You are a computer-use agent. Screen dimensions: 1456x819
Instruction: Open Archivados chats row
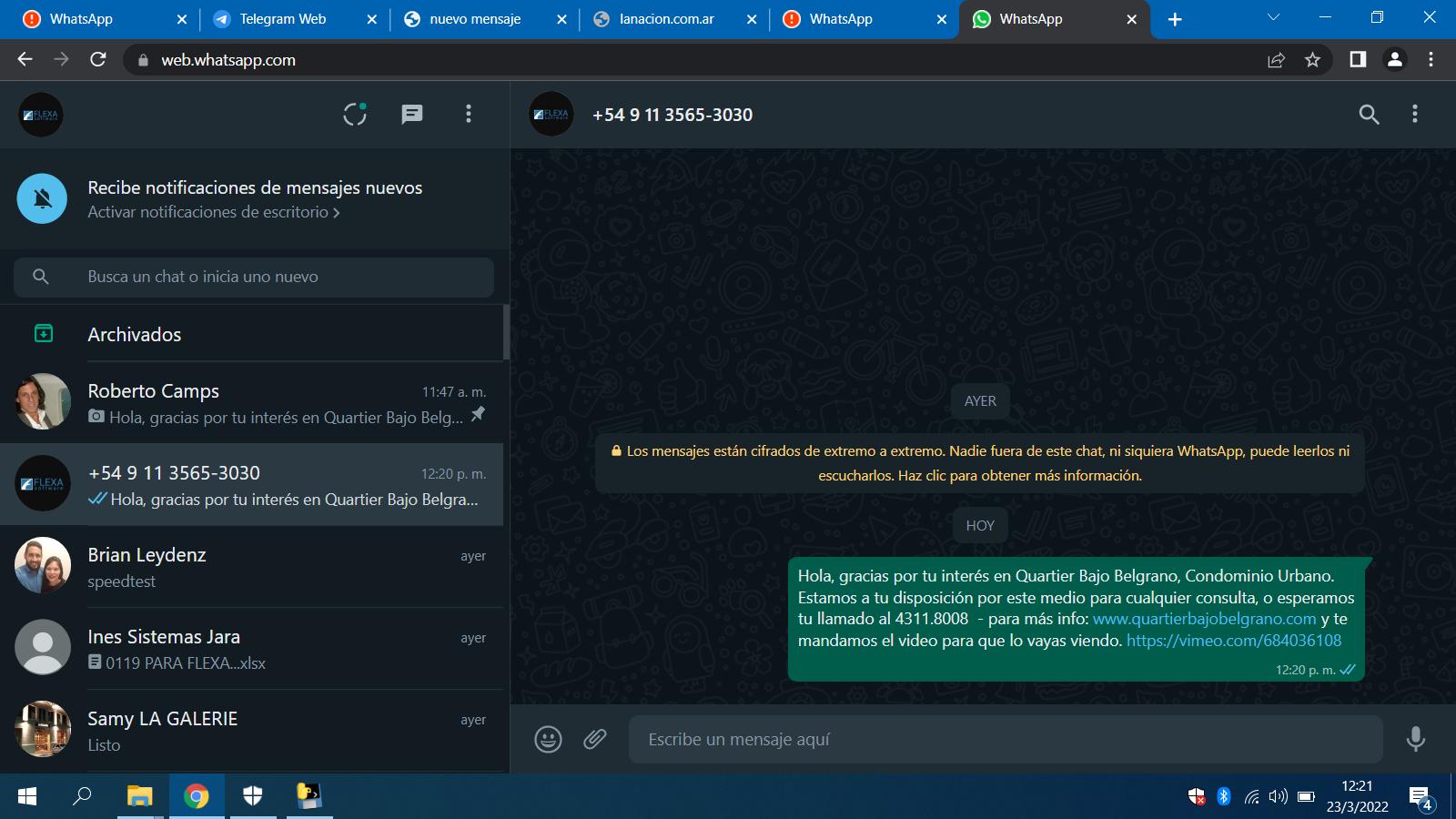(251, 334)
